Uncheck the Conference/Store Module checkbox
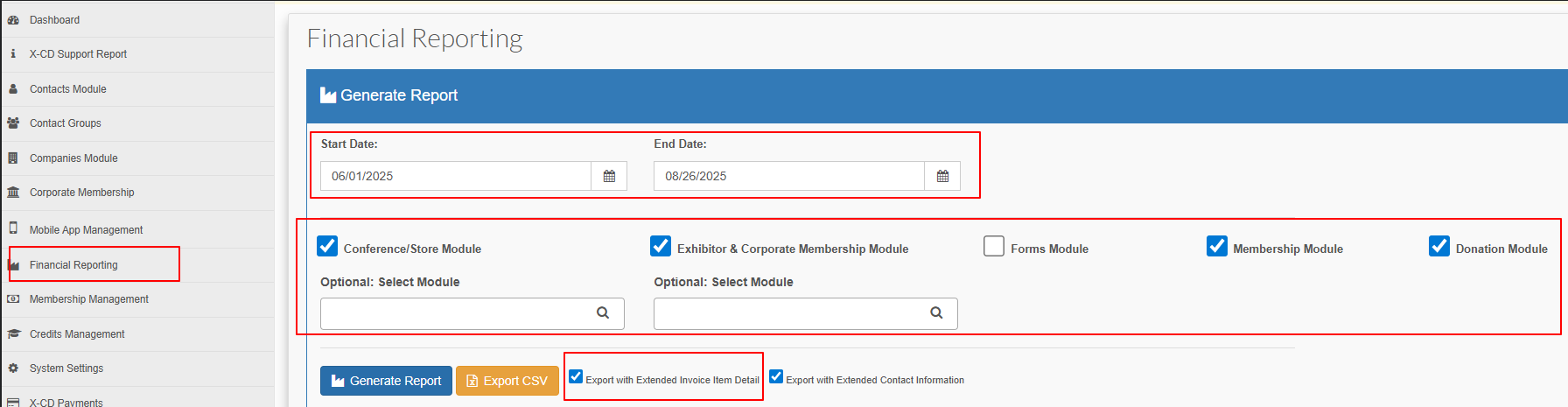 coord(327,246)
